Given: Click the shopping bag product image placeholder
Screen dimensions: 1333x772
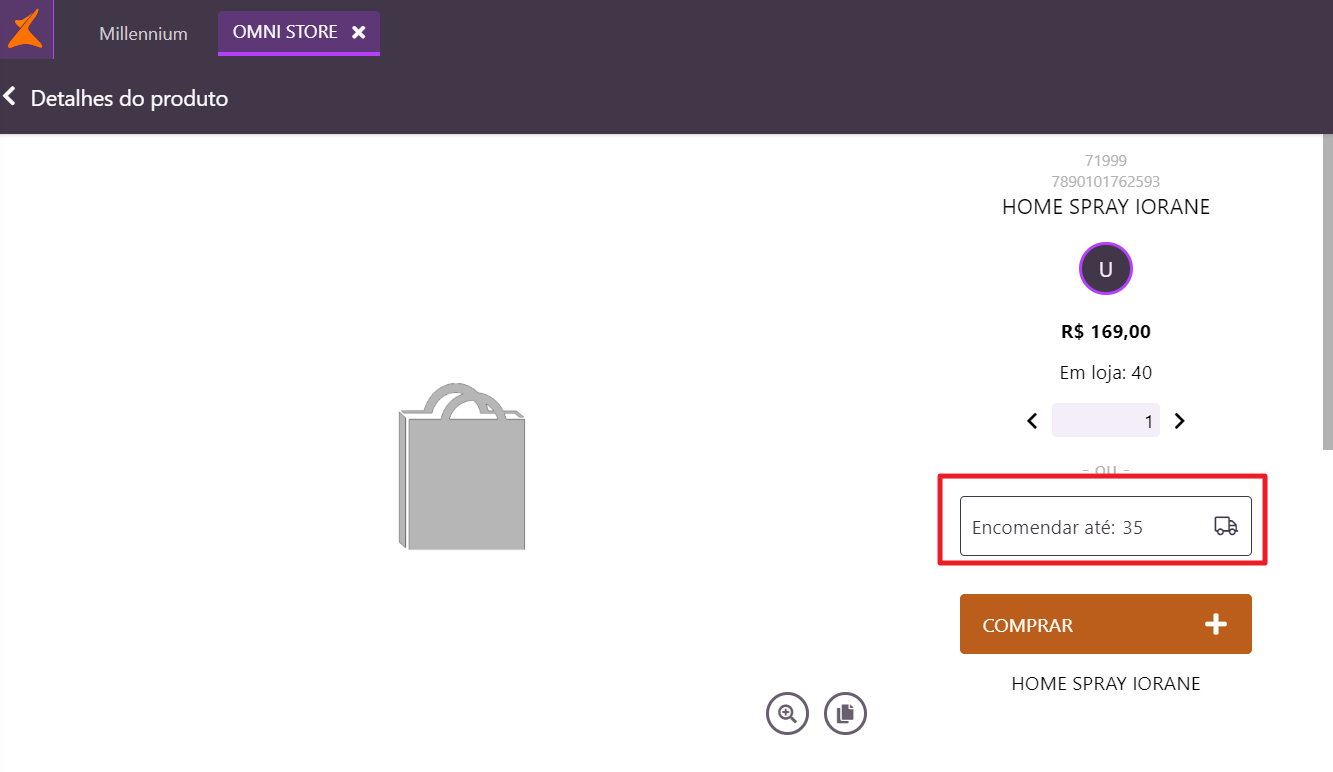Looking at the screenshot, I should tap(461, 466).
